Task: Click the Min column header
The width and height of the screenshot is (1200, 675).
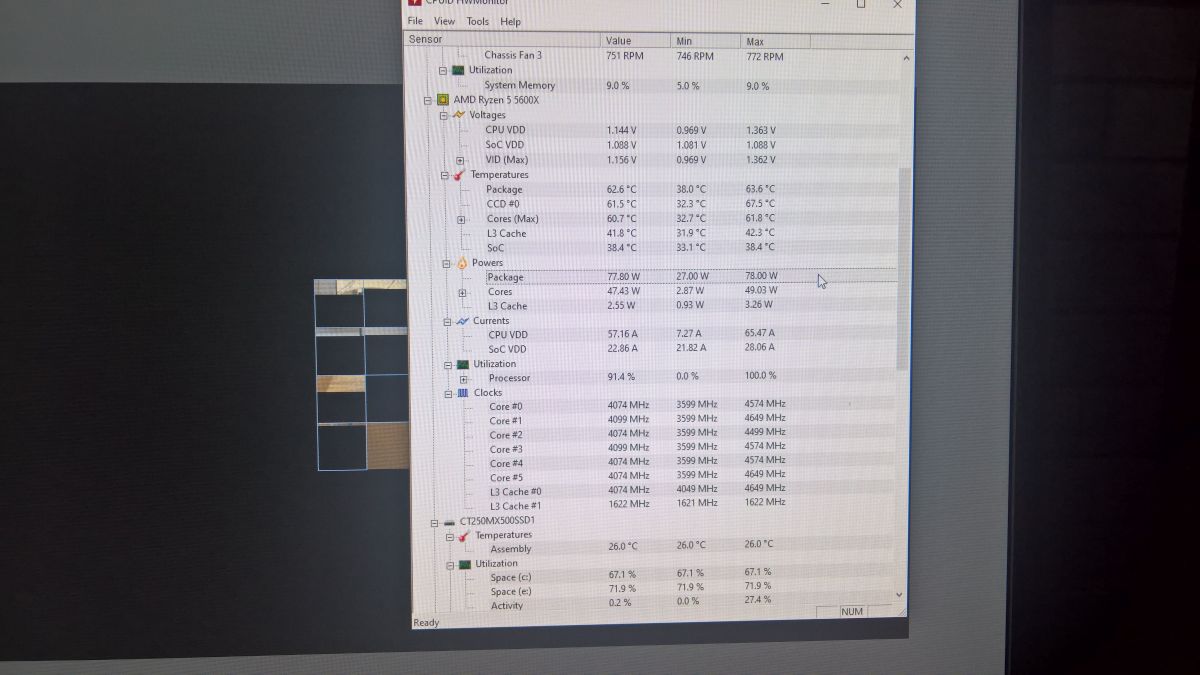Action: pos(707,41)
